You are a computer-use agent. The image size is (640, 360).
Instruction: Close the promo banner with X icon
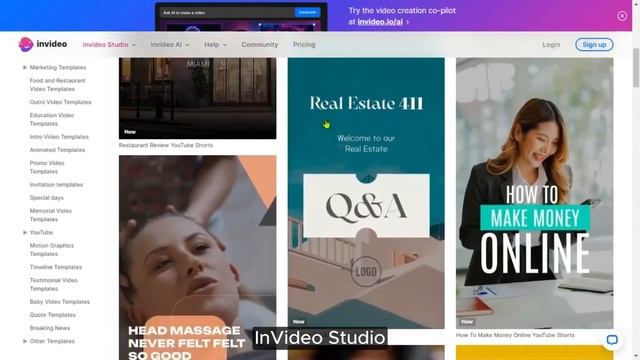pyautogui.click(x=622, y=16)
